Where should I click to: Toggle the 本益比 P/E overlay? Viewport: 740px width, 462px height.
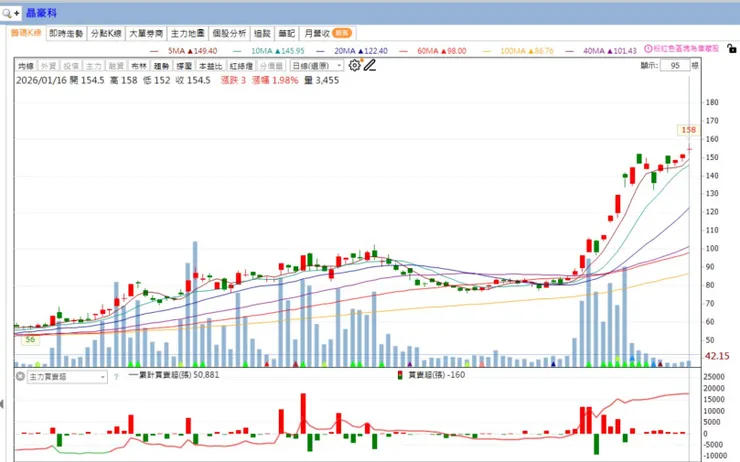coord(210,66)
